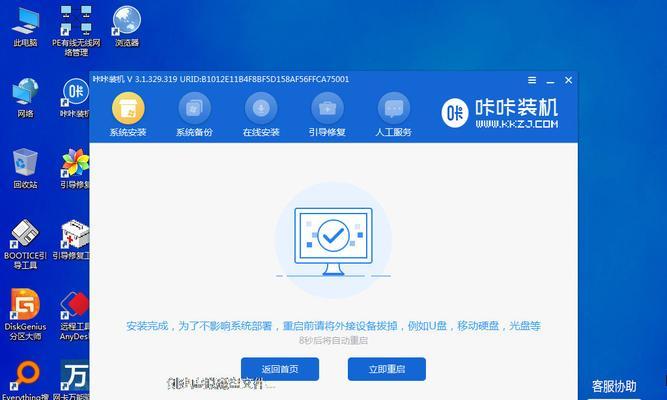The width and height of the screenshot is (667, 400).
Task: Click the 返回首页 button
Action: tap(280, 369)
